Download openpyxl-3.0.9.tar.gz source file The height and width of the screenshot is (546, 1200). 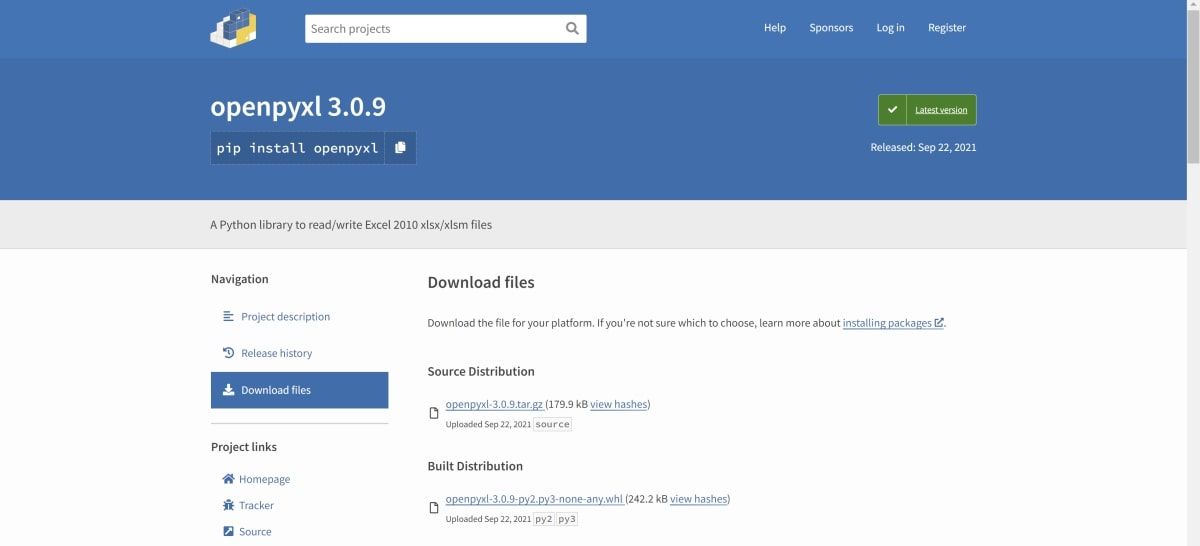(x=494, y=404)
